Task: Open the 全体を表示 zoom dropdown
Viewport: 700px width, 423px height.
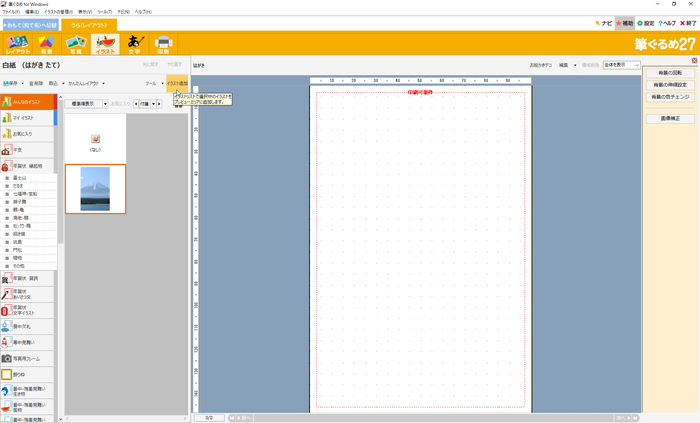Action: [621, 65]
